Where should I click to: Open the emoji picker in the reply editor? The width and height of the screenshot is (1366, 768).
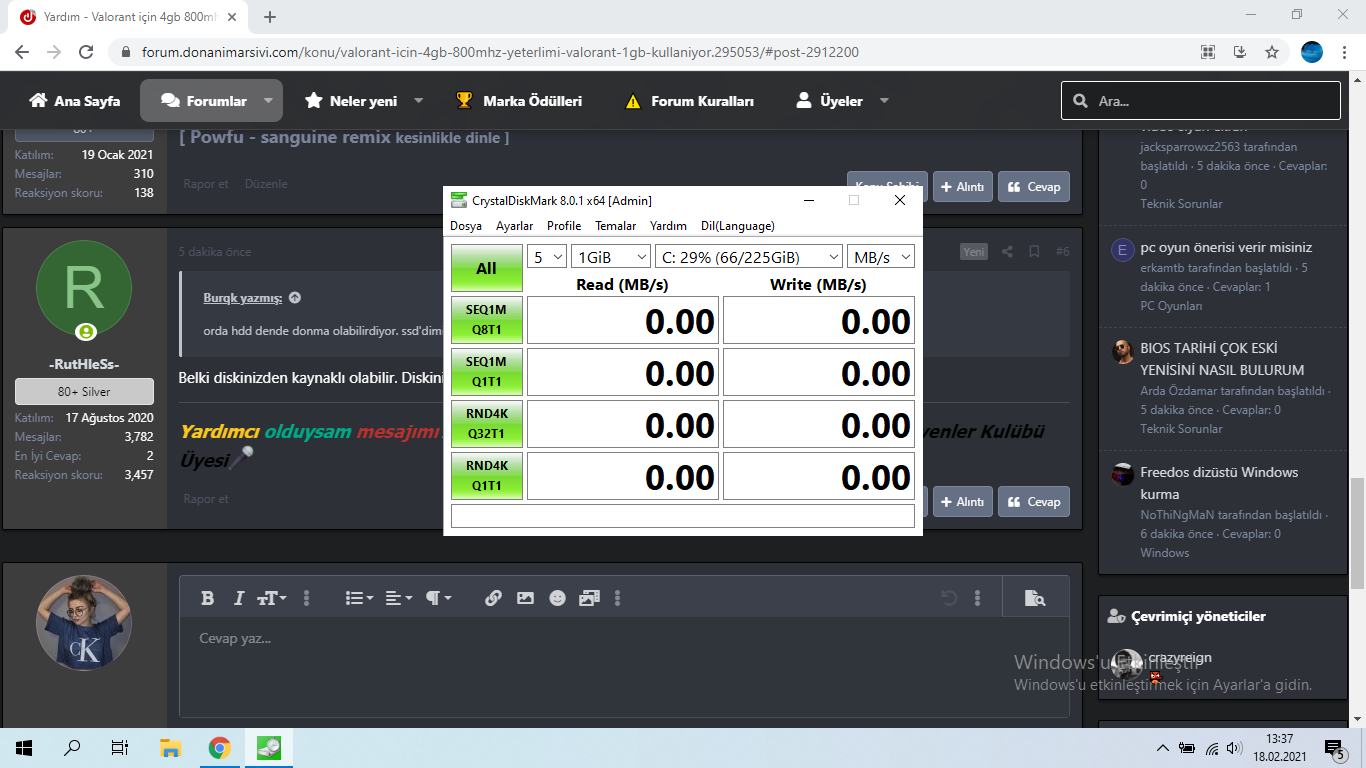557,598
